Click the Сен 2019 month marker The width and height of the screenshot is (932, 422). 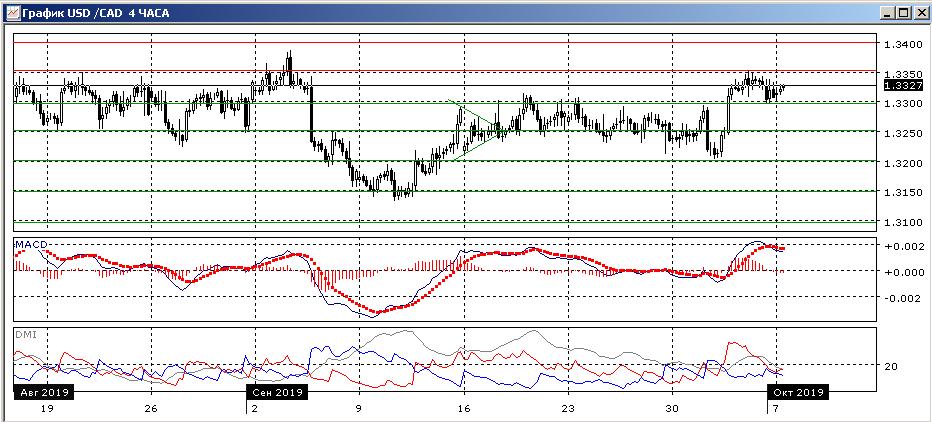tap(276, 392)
